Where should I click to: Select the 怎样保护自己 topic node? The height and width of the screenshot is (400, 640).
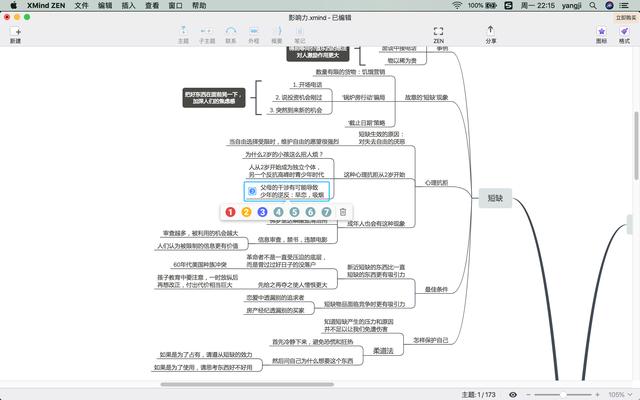430,340
